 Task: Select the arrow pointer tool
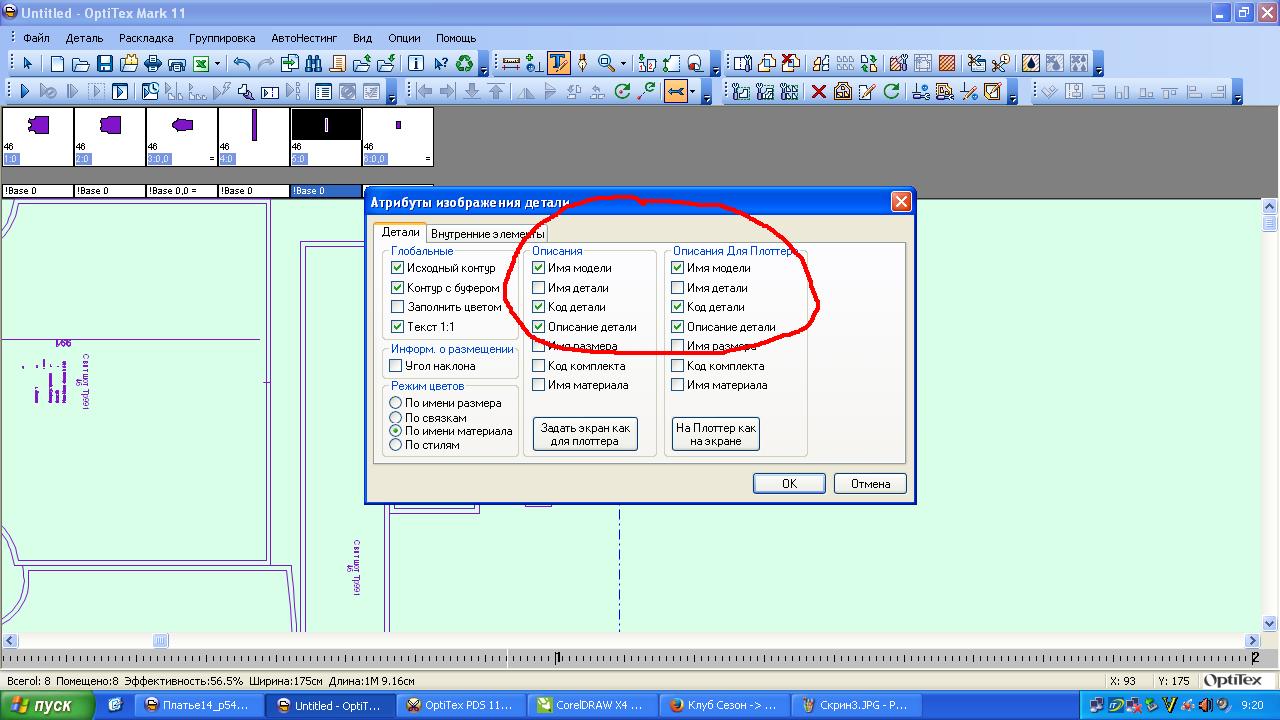coord(27,64)
